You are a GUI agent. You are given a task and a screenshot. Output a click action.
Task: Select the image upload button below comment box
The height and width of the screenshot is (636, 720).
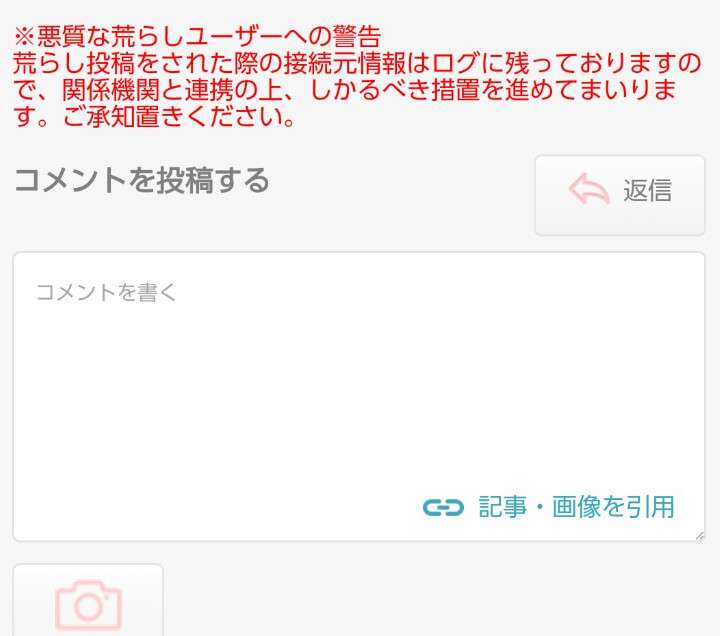tap(88, 600)
